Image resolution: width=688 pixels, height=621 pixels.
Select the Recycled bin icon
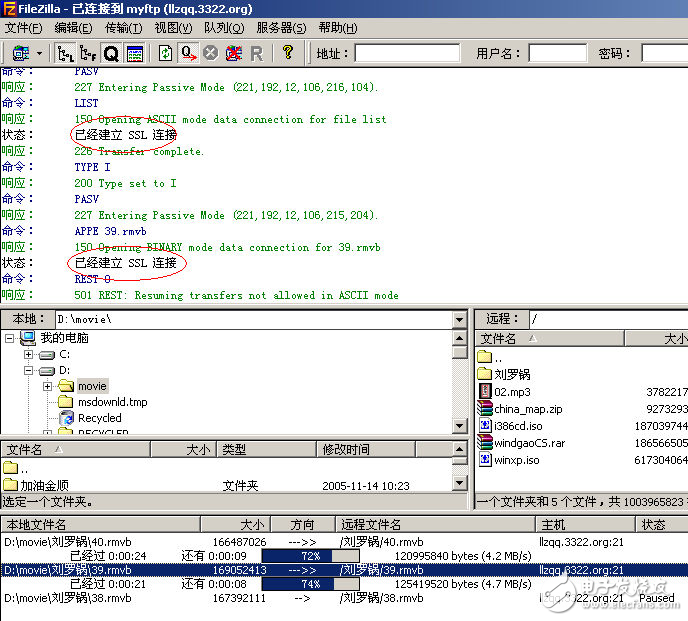pos(66,418)
